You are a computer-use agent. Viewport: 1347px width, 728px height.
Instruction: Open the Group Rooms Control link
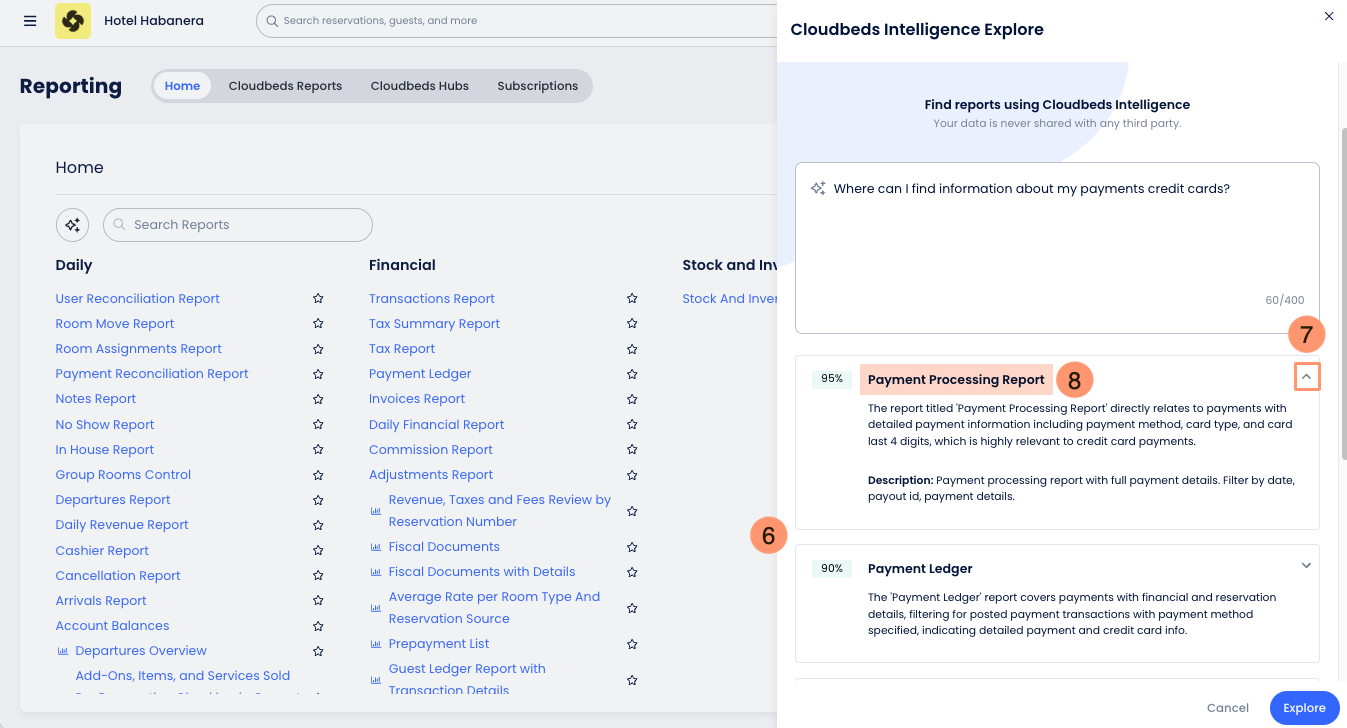coord(123,475)
